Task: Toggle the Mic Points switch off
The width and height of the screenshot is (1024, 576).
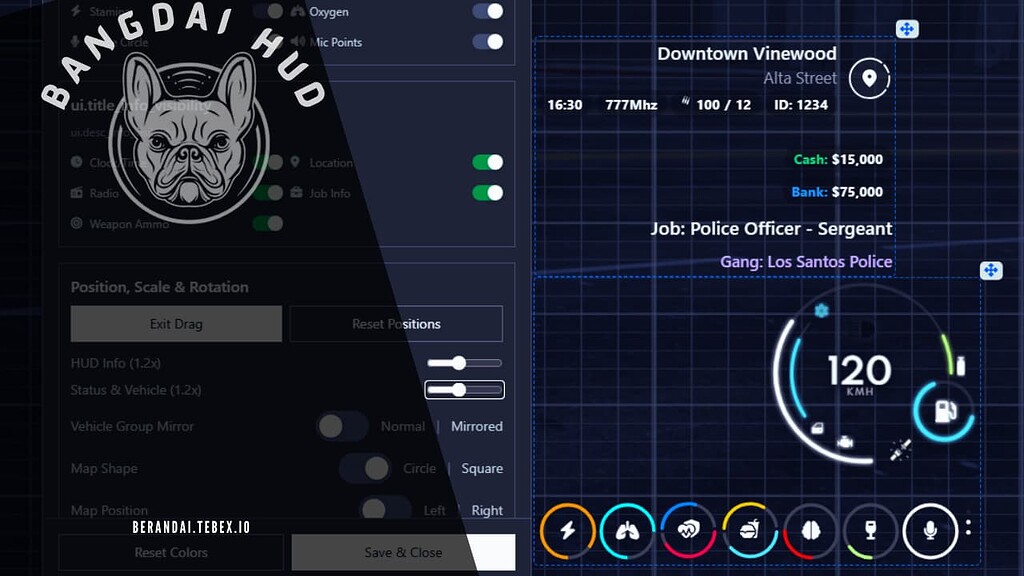Action: (x=487, y=42)
